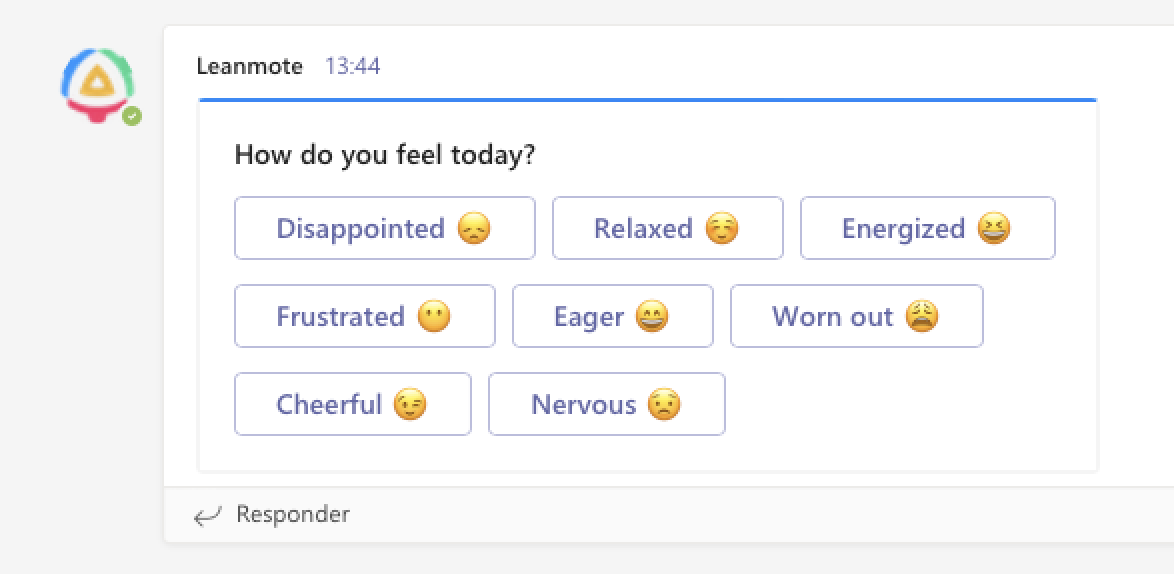Pick the Energized mood button
The image size is (1174, 574).
[x=927, y=229]
